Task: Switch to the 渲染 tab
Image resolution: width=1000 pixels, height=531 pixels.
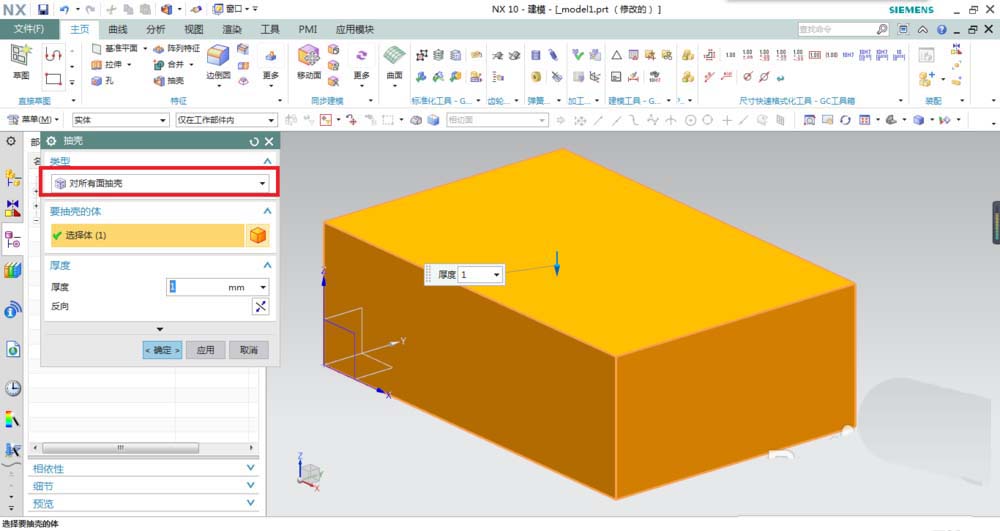Action: [x=232, y=29]
